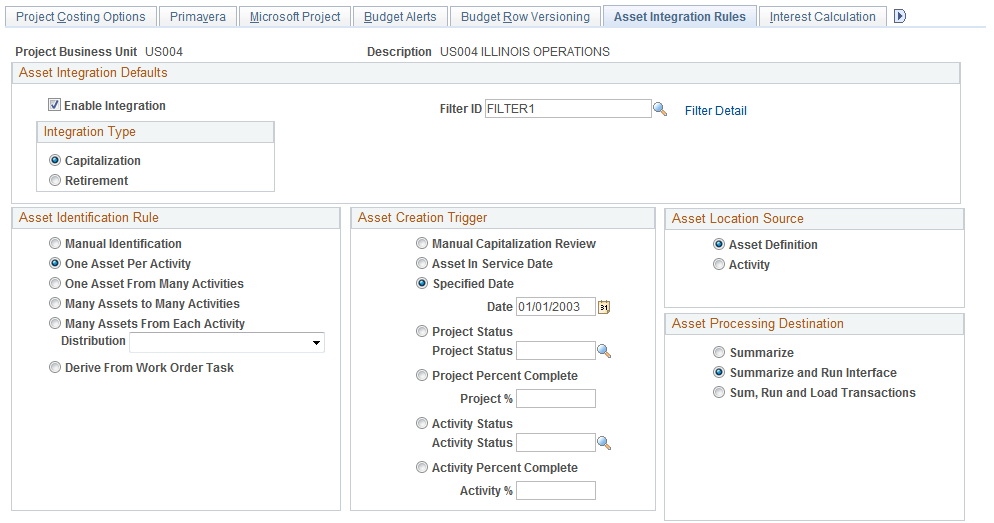
Task: Click the Filter ID input field
Action: point(568,109)
